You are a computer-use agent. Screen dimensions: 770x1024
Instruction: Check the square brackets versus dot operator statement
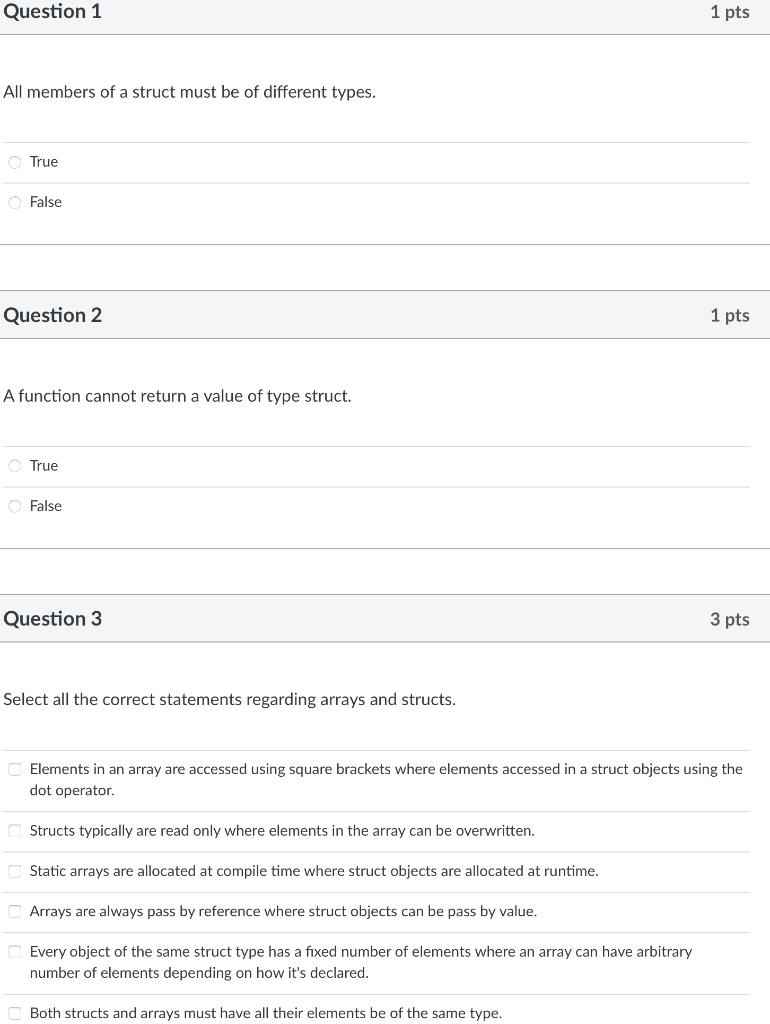pos(14,769)
